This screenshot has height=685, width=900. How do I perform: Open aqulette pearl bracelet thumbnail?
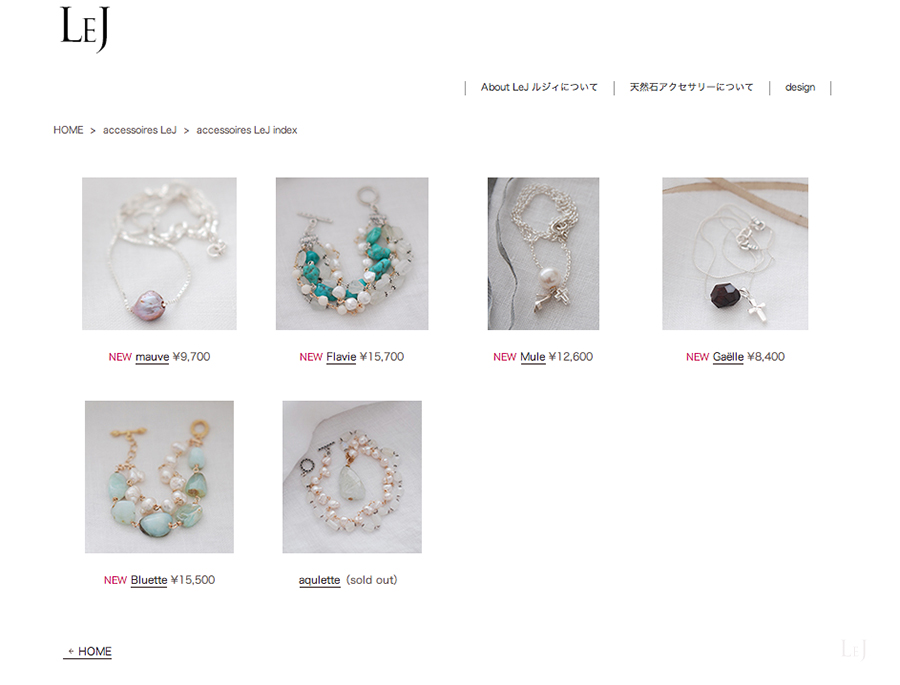[352, 477]
